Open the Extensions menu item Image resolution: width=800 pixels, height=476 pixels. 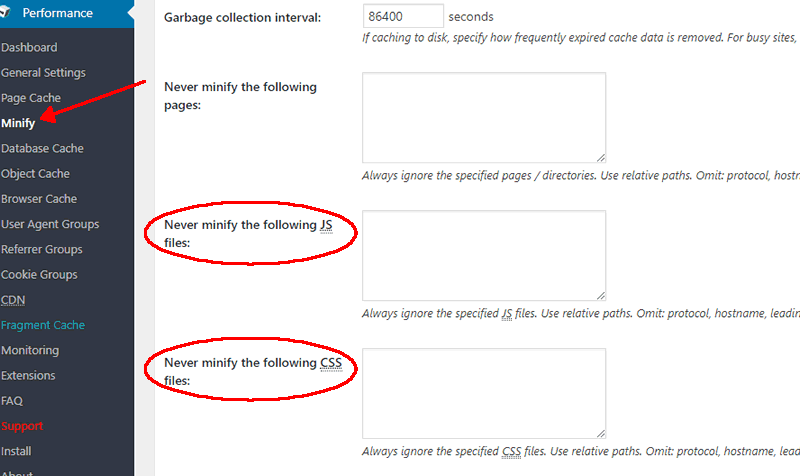click(28, 375)
